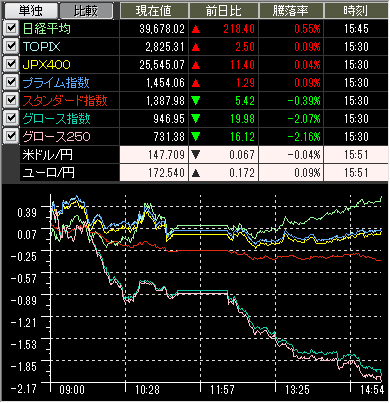Click the red up arrow beside TOPIX

196,47
